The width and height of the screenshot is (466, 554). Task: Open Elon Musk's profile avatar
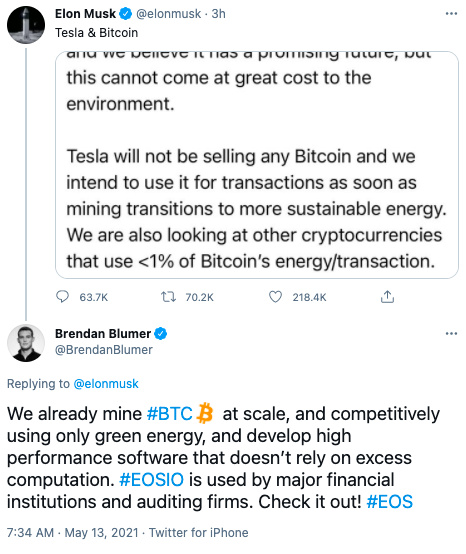26,25
